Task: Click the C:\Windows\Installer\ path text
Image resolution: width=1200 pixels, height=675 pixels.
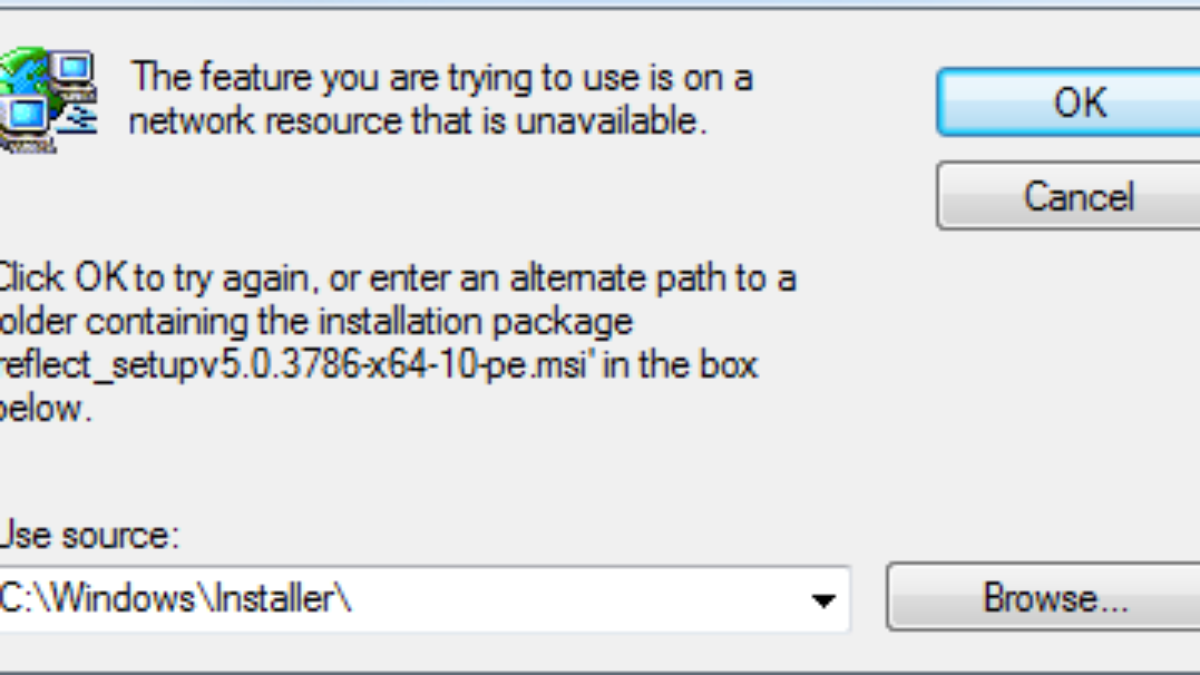Action: coord(176,600)
